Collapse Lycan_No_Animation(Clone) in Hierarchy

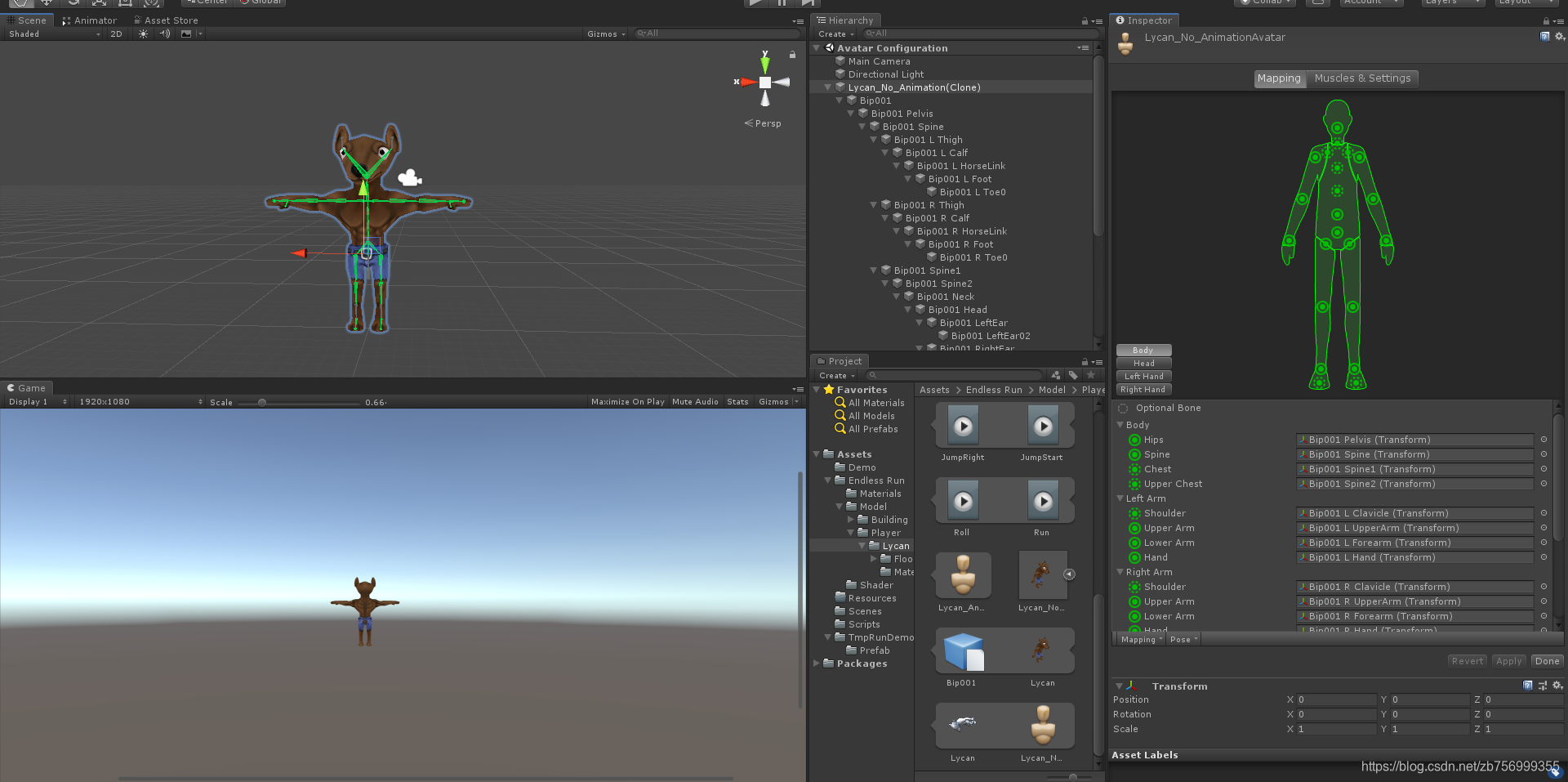pyautogui.click(x=828, y=87)
